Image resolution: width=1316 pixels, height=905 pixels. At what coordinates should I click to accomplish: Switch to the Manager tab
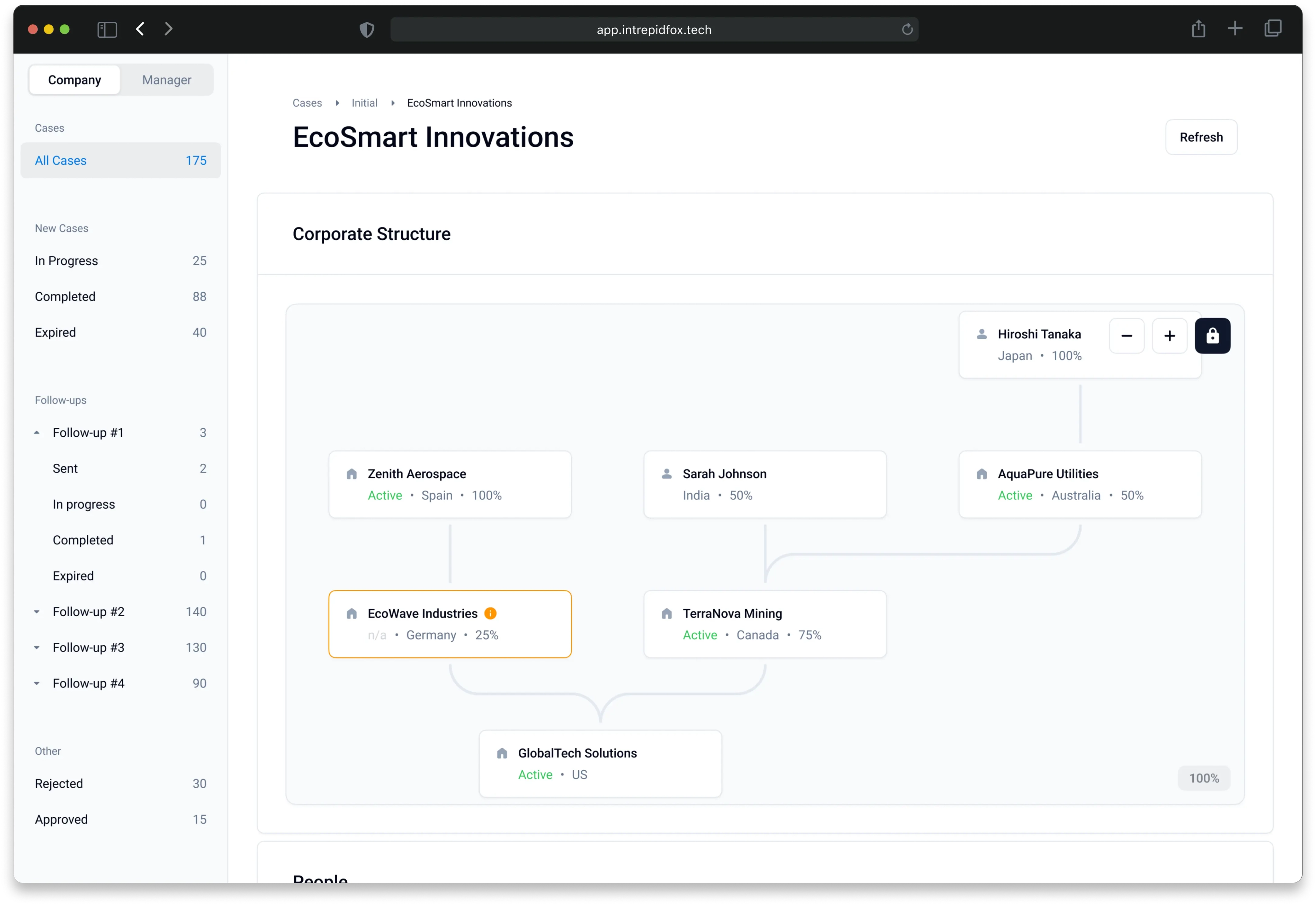[x=167, y=80]
